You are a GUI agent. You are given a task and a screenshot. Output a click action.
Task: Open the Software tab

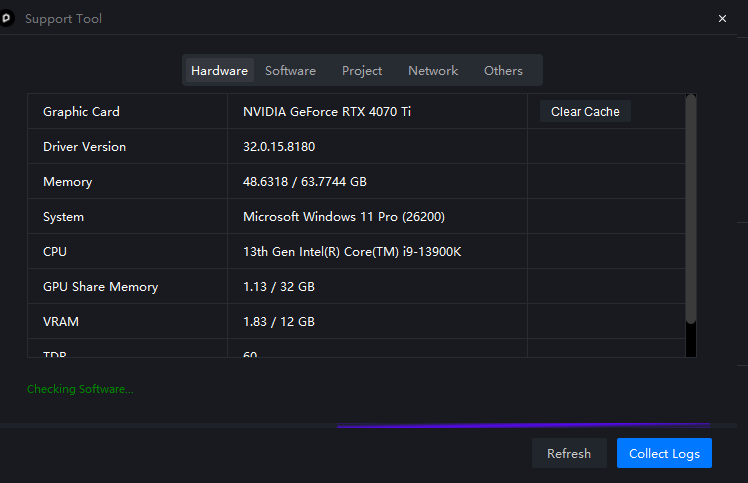point(290,71)
